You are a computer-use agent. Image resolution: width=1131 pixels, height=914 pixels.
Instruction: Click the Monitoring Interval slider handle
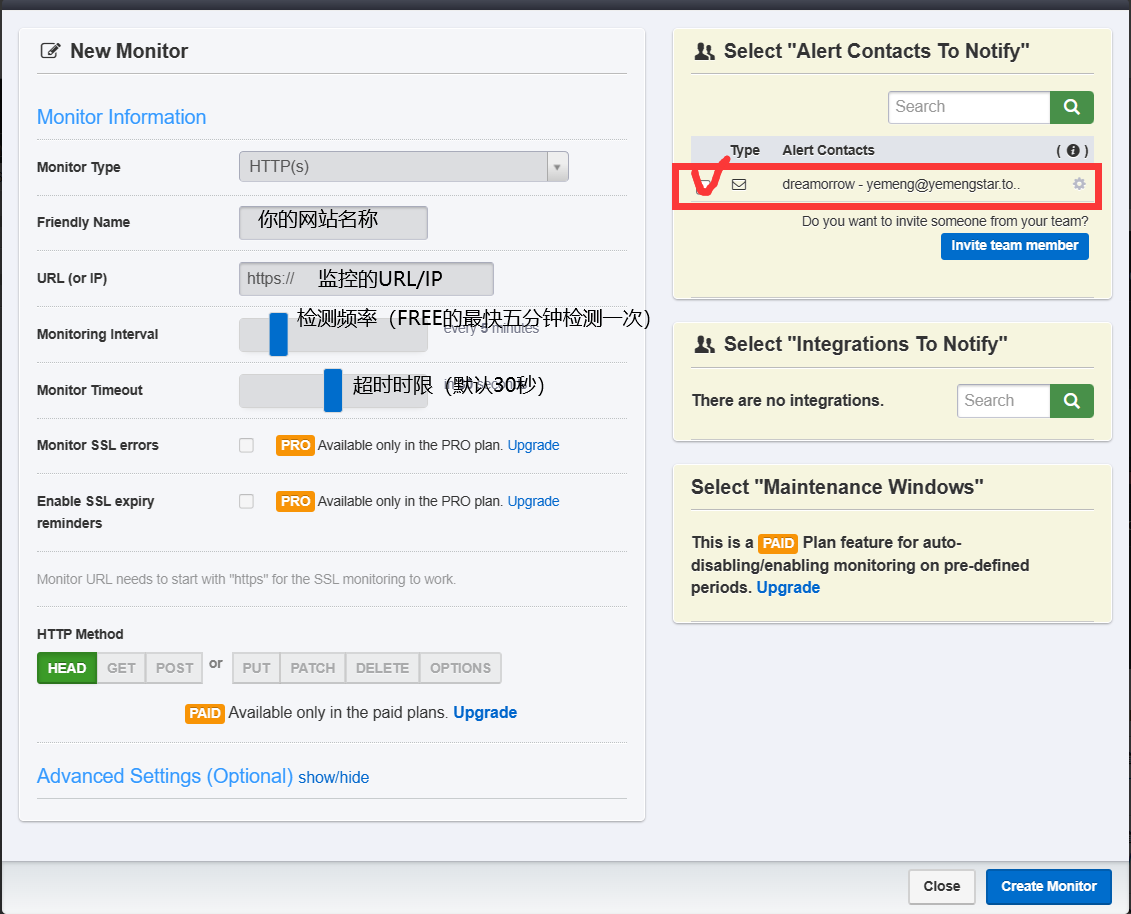(x=278, y=334)
